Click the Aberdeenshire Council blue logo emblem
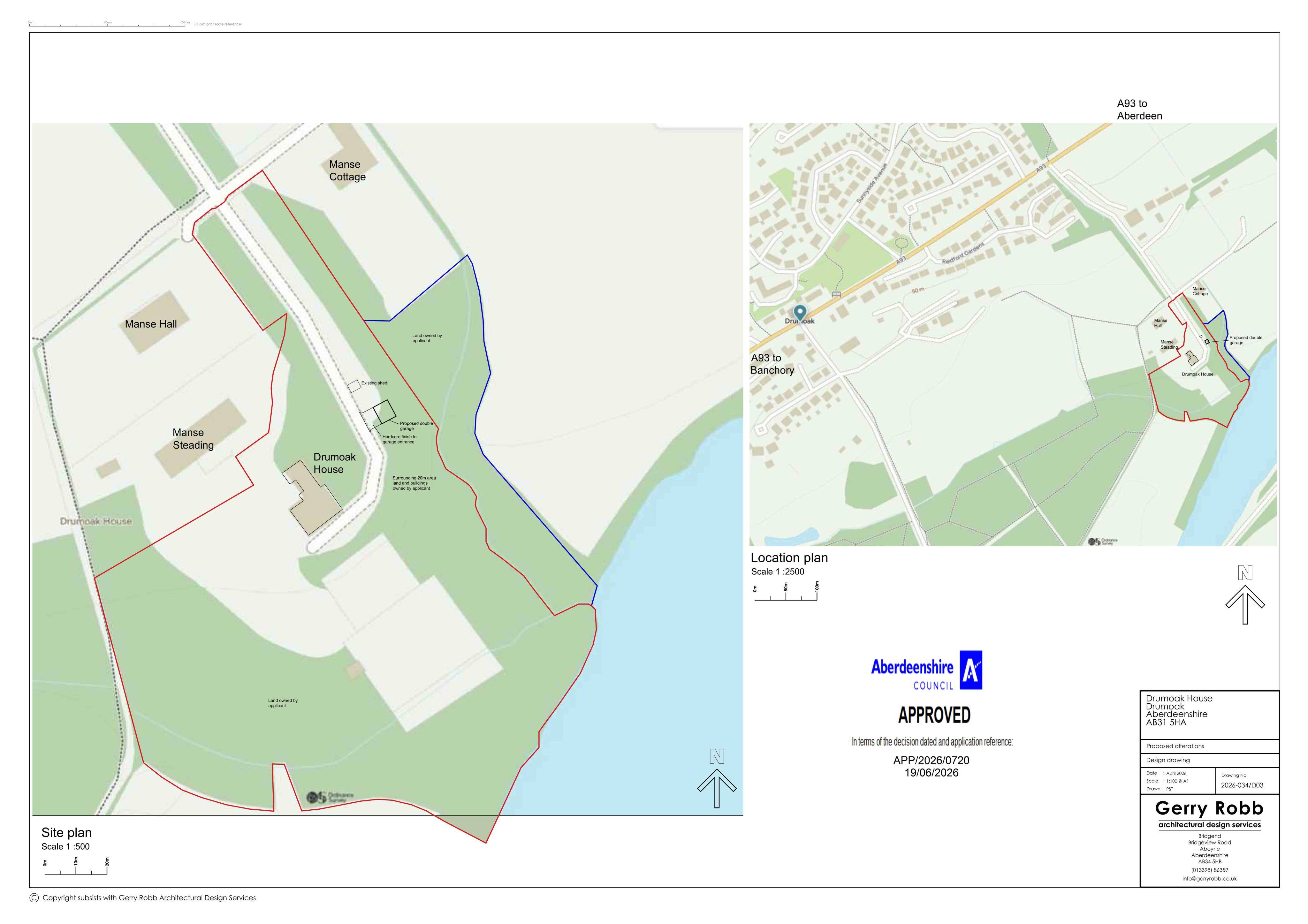The width and height of the screenshot is (1308, 924). [x=971, y=670]
